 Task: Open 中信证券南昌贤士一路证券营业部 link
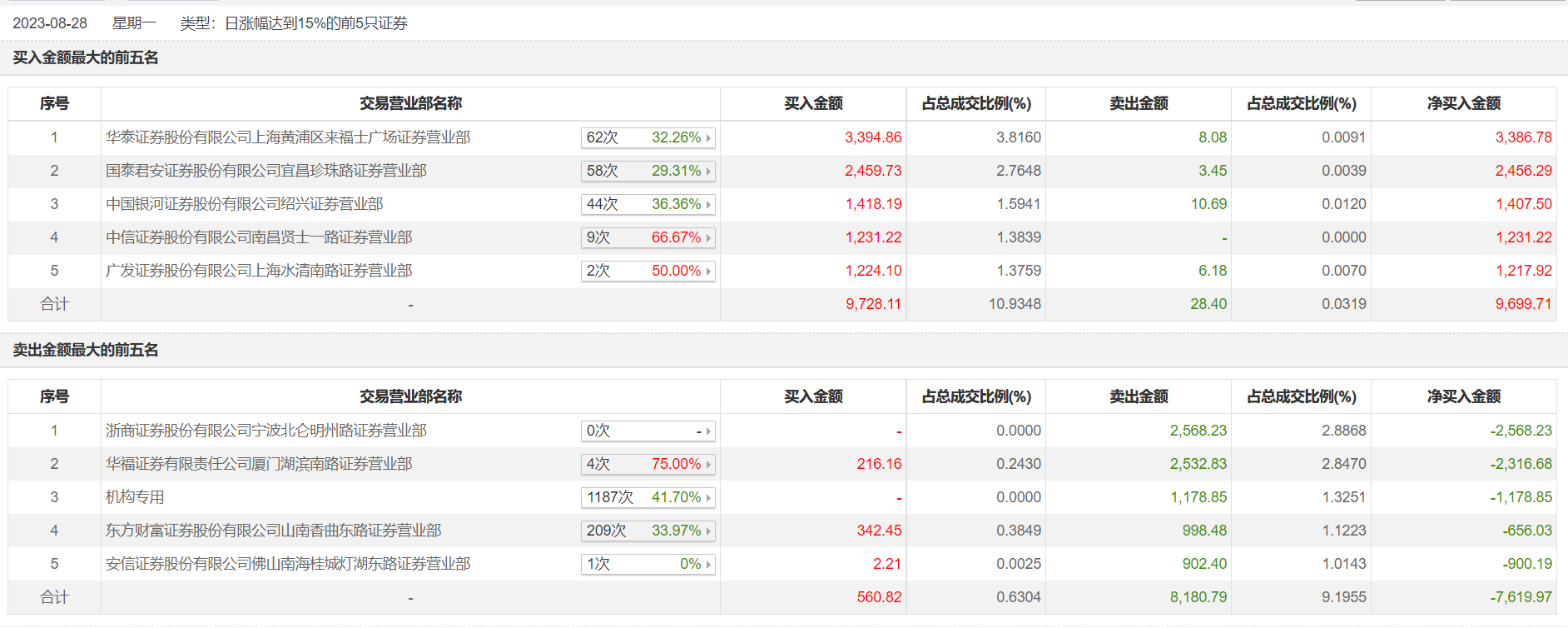(259, 237)
